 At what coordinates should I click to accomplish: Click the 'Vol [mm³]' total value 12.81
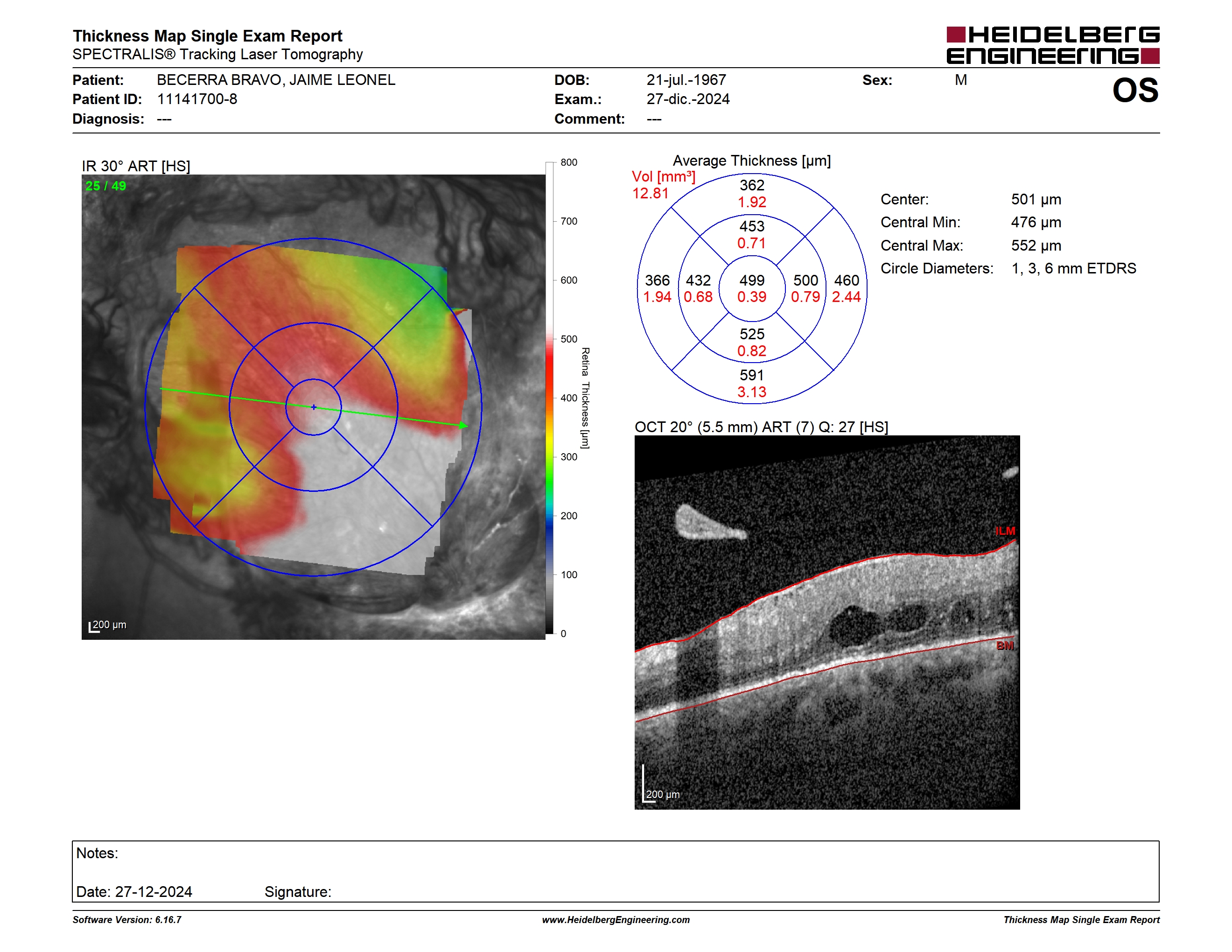click(x=651, y=194)
